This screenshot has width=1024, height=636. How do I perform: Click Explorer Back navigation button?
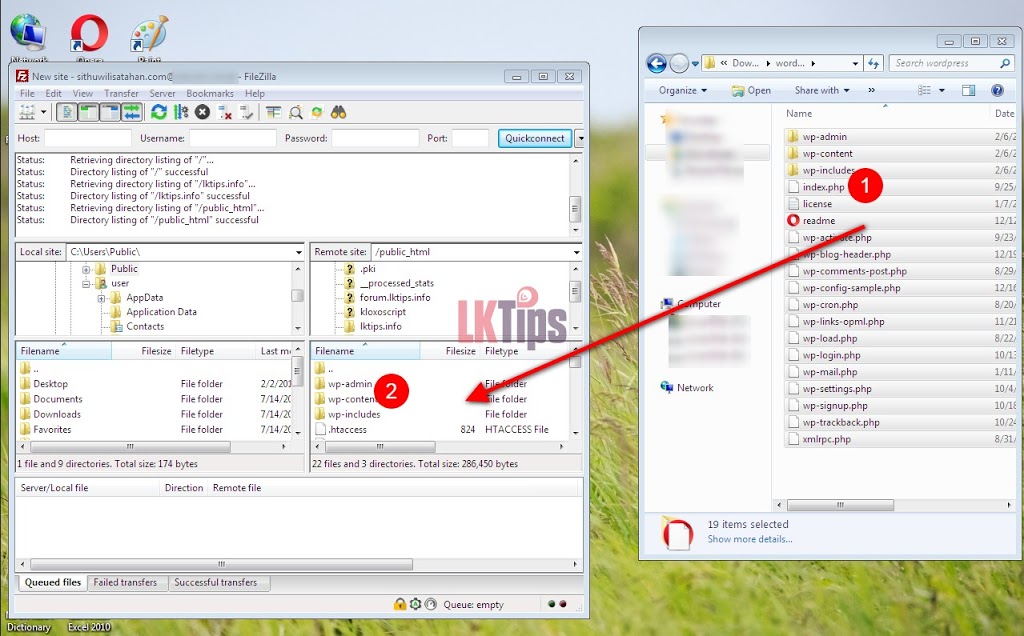coord(656,63)
